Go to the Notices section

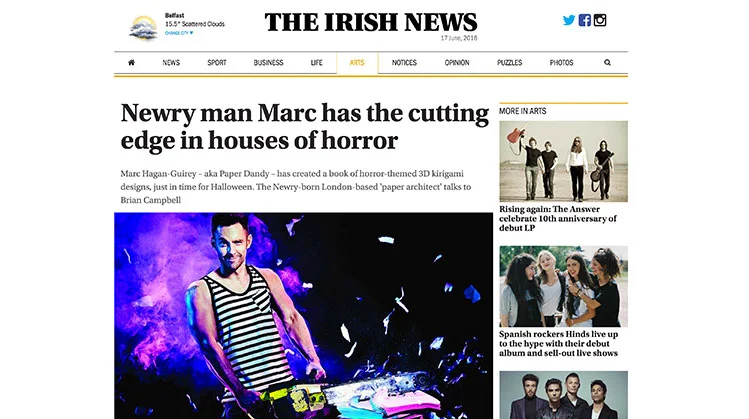(x=404, y=63)
